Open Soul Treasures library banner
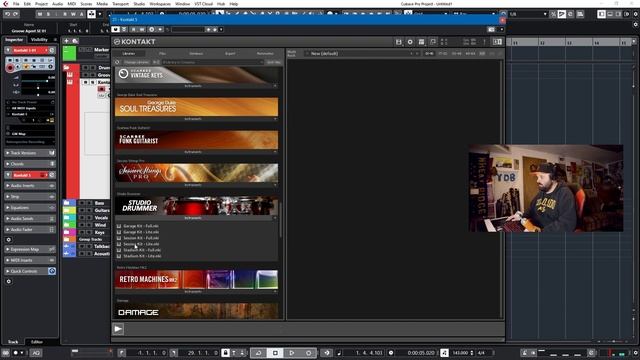 tap(196, 107)
